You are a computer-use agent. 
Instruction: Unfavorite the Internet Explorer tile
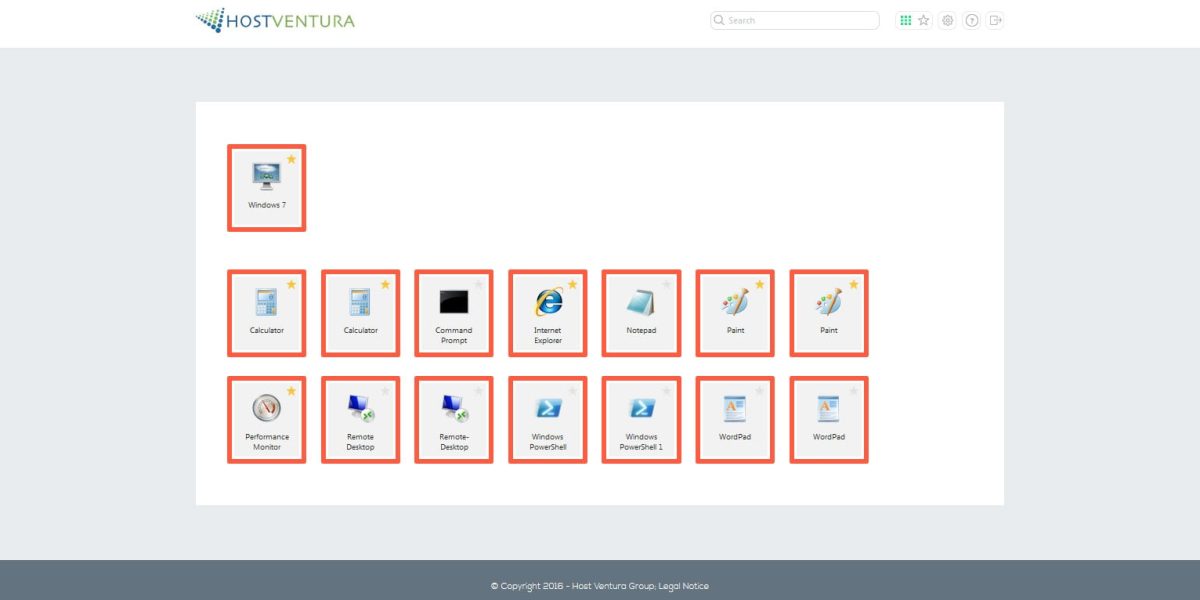pyautogui.click(x=571, y=283)
